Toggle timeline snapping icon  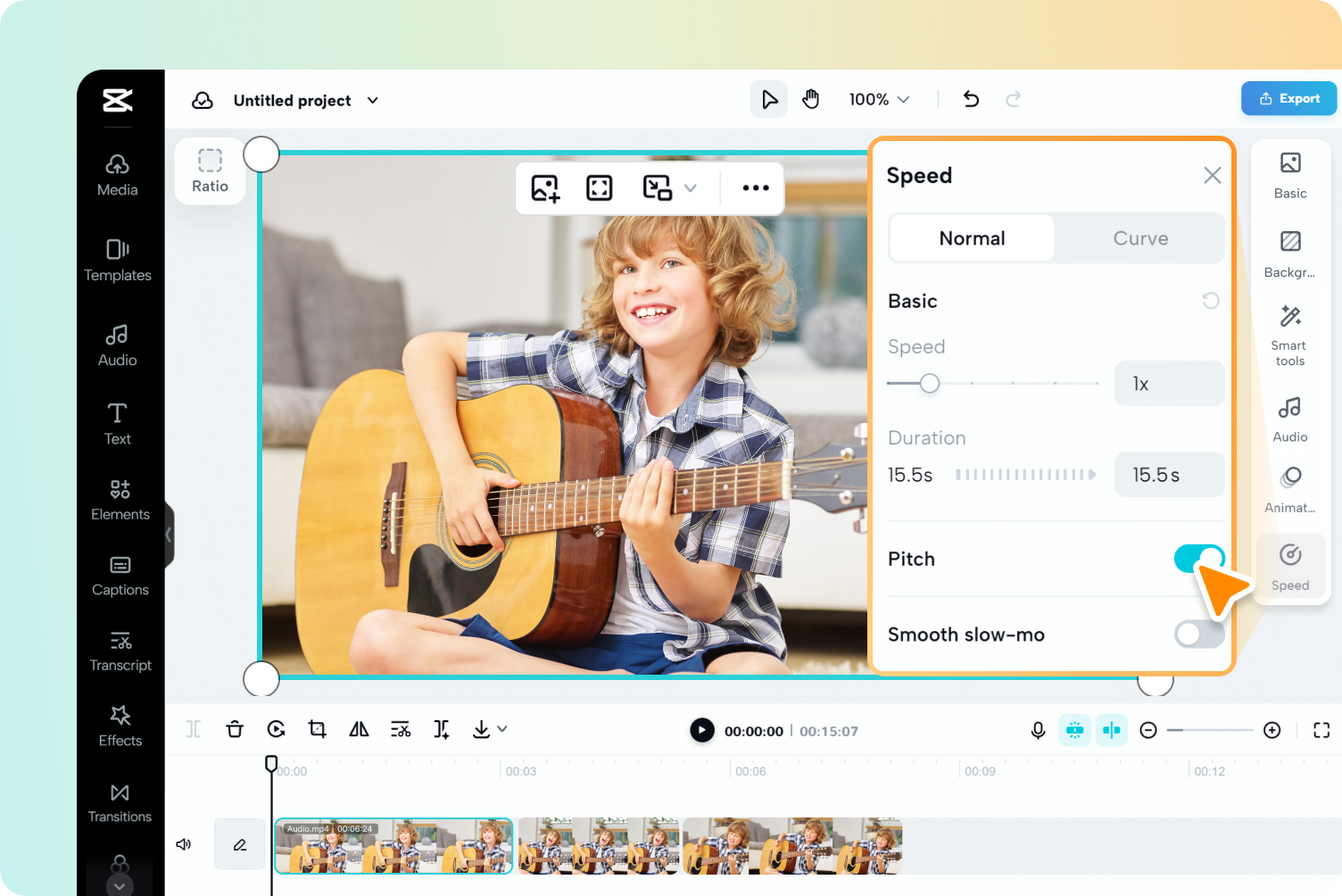point(1112,730)
